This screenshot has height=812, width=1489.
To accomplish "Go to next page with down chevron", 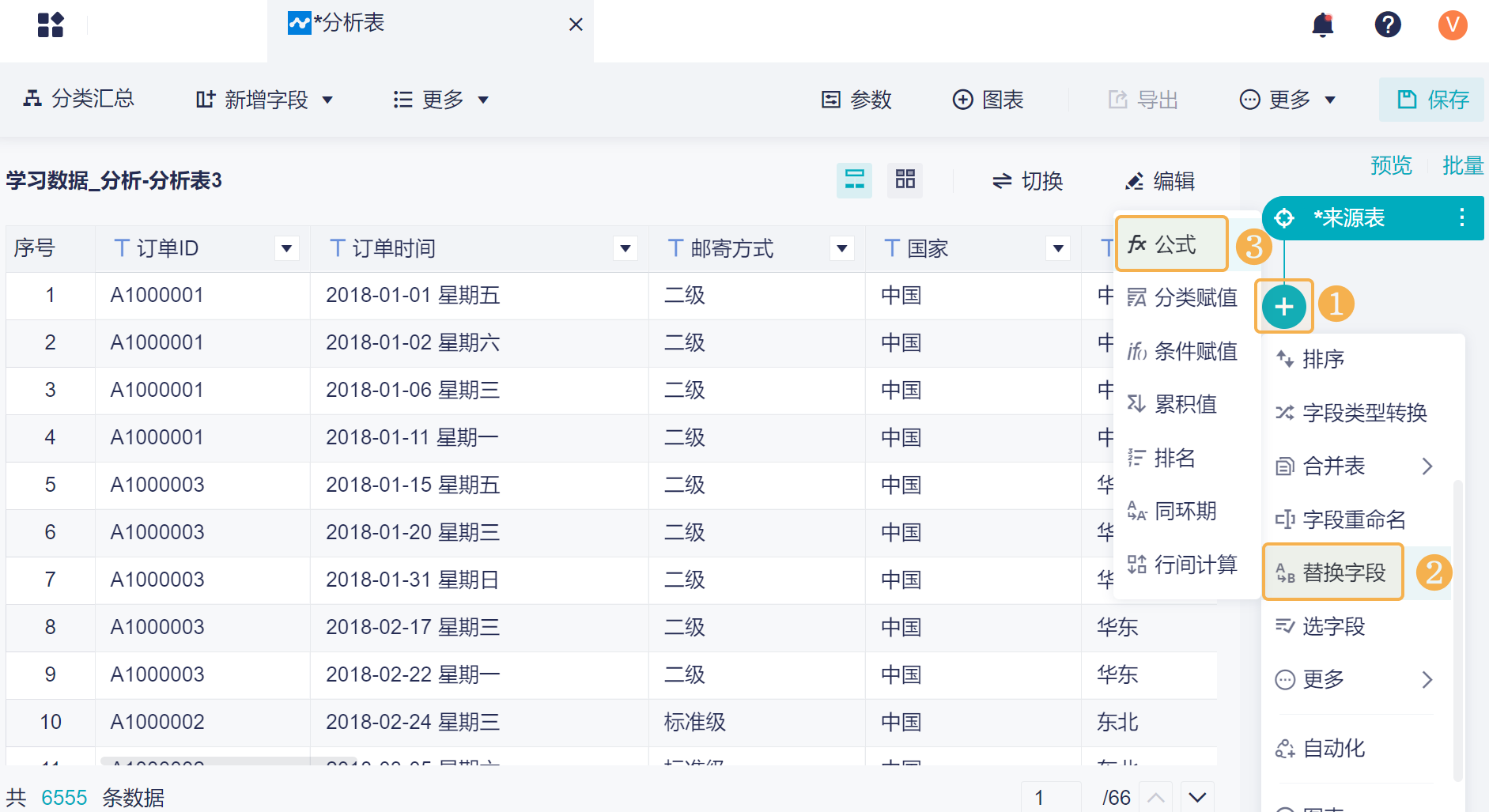I will [1197, 797].
